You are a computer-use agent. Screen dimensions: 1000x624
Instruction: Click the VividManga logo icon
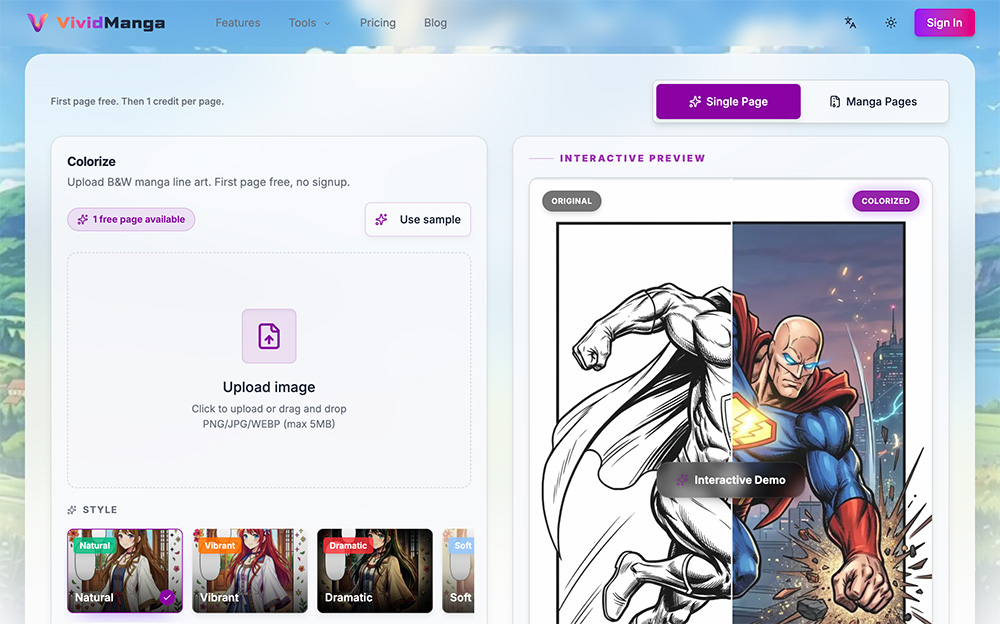coord(37,22)
